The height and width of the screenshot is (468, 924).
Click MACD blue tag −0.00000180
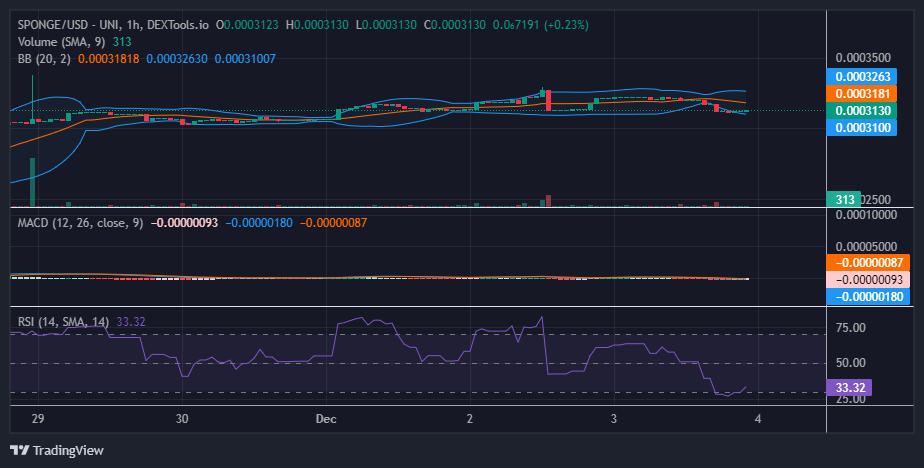click(868, 296)
